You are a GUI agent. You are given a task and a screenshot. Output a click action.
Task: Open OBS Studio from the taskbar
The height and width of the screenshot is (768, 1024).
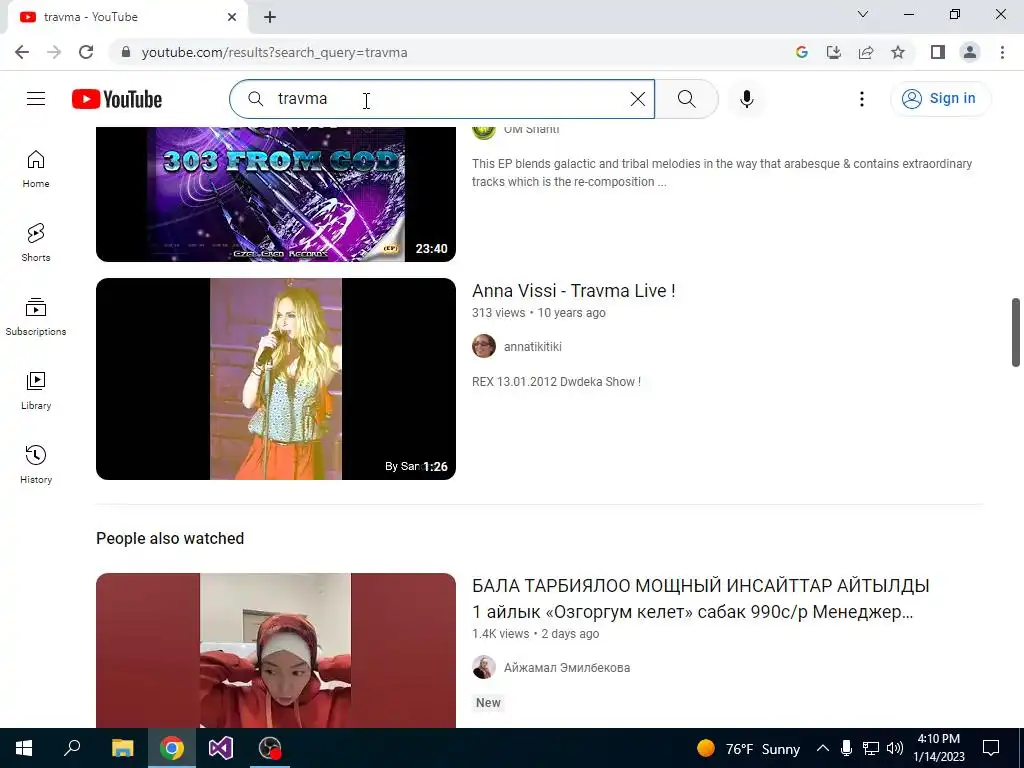[270, 748]
